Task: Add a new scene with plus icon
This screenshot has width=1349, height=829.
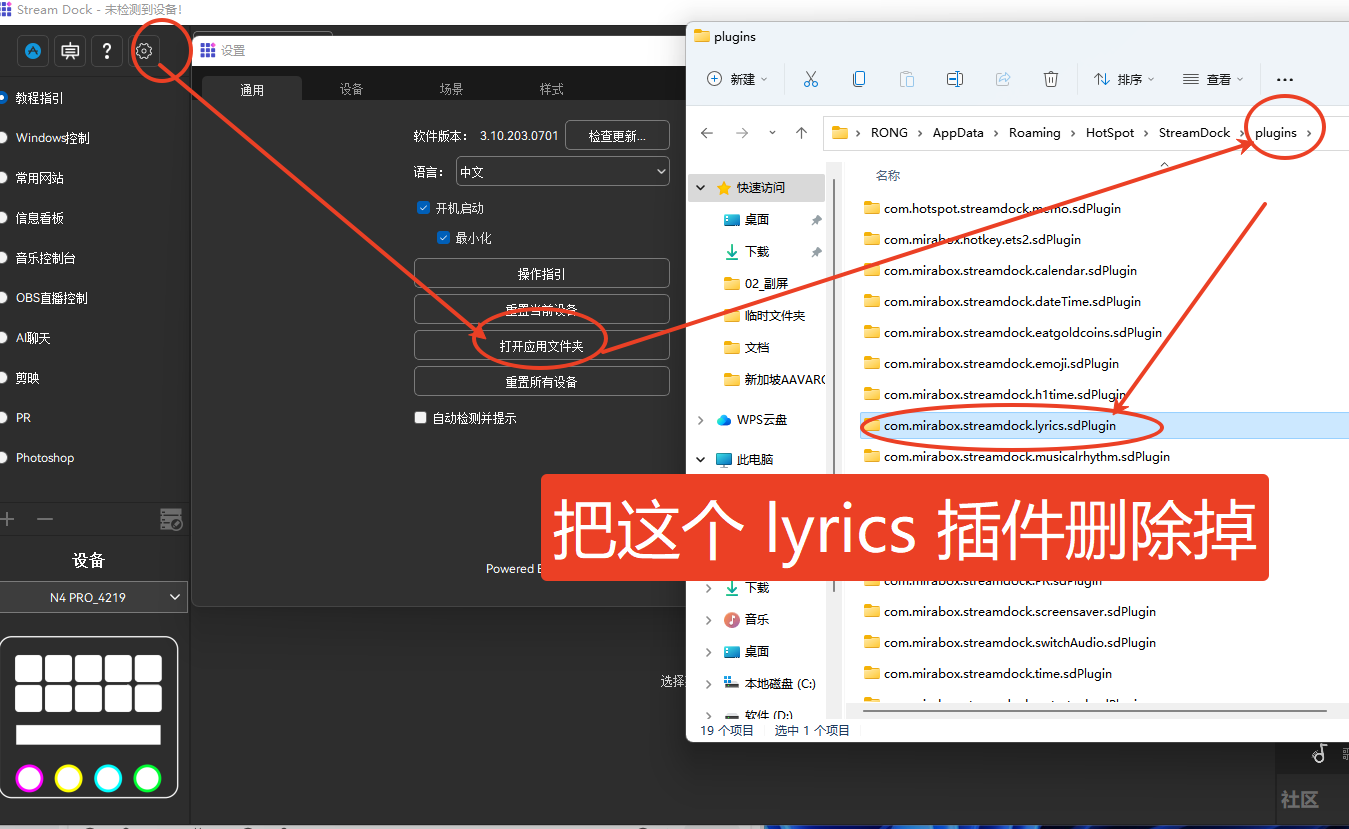Action: pos(8,519)
